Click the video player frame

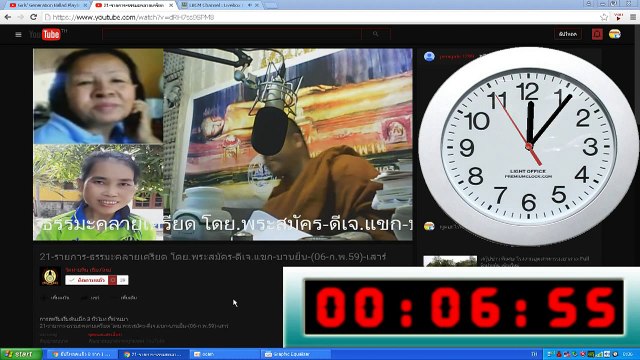pyautogui.click(x=223, y=144)
